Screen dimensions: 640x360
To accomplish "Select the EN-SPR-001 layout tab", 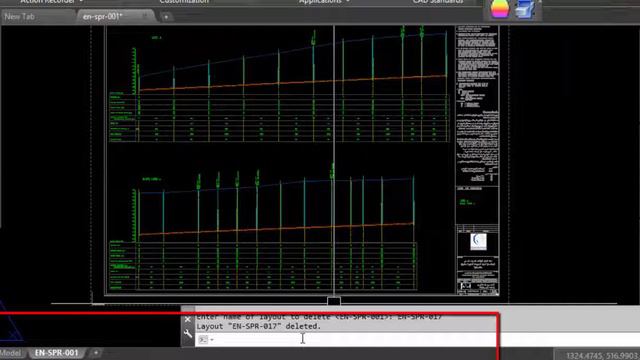I will click(56, 353).
